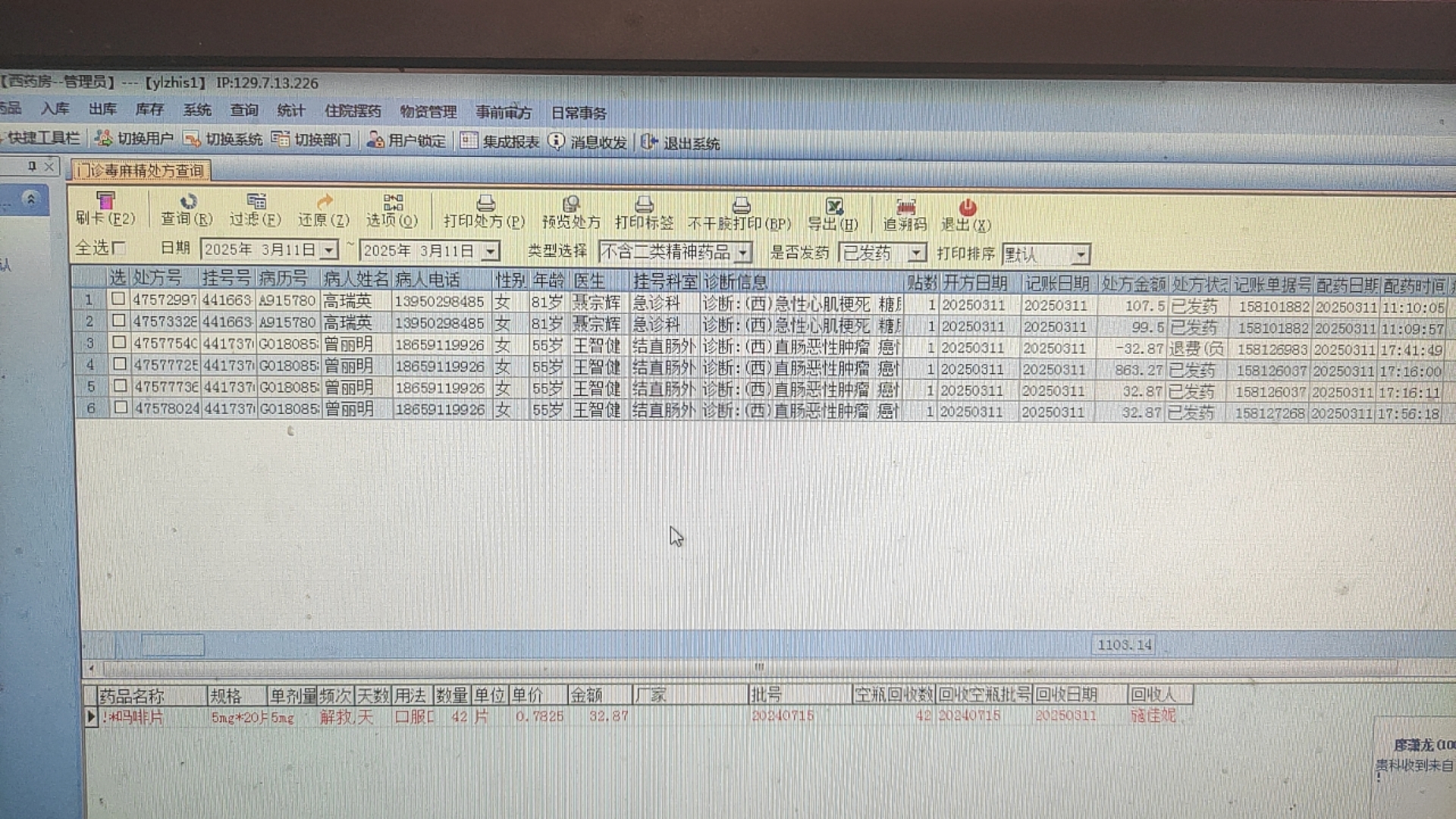Screen dimensions: 1456x819
Task: Click the 追溯码 trace code icon
Action: coord(905,207)
